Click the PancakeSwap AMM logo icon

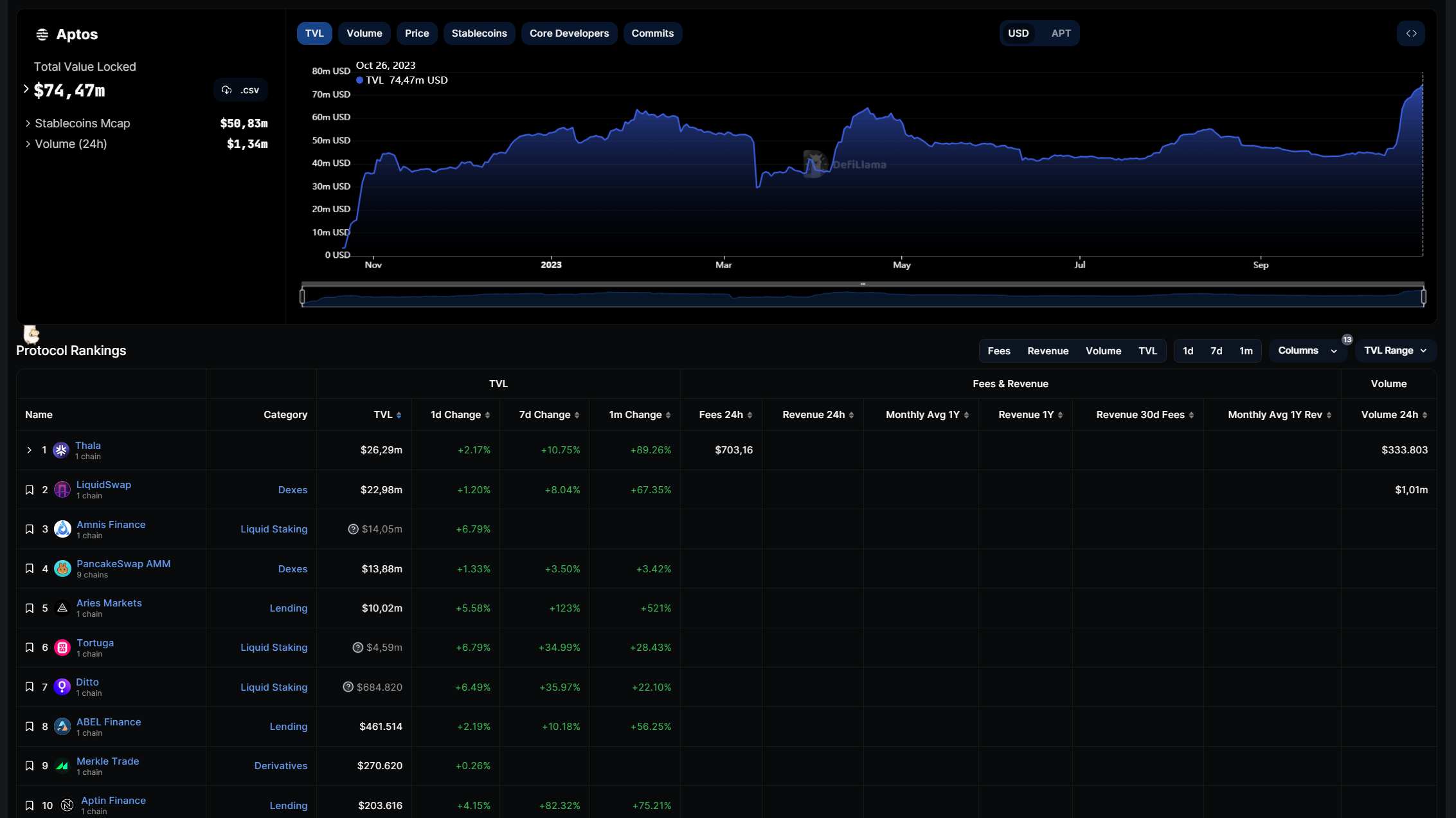pyautogui.click(x=62, y=568)
